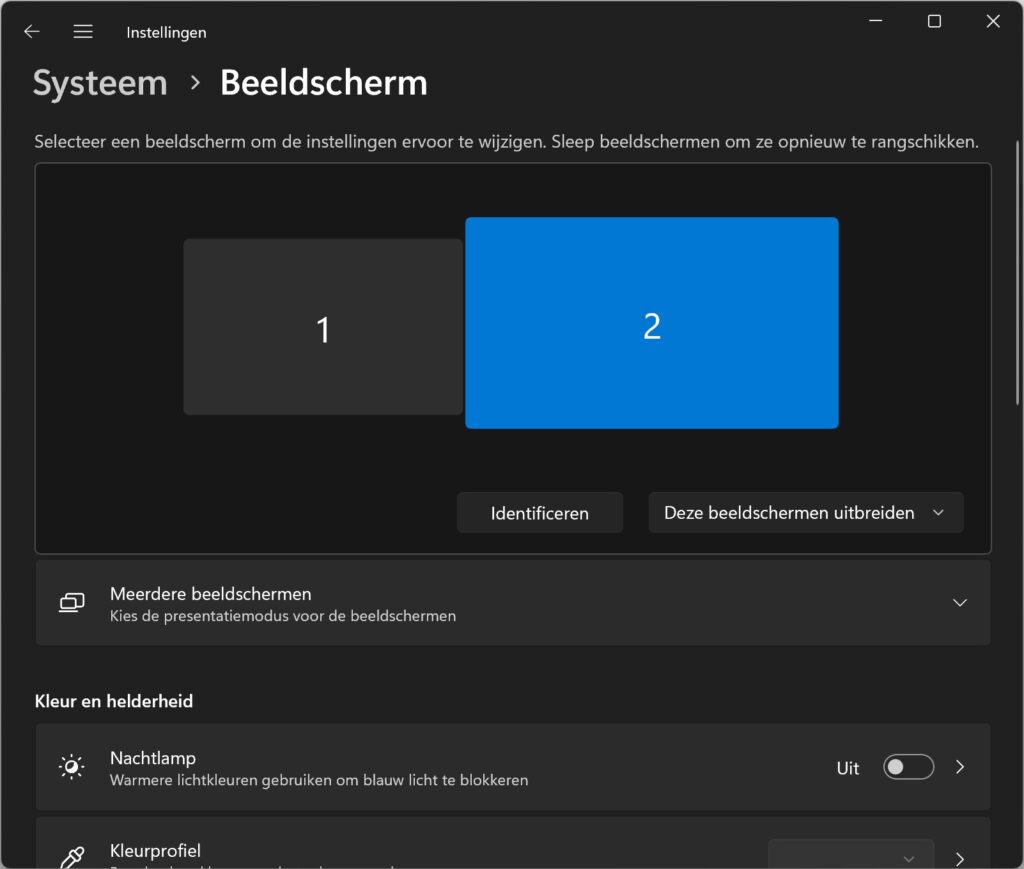Click the back arrow
The image size is (1024, 869).
[31, 31]
